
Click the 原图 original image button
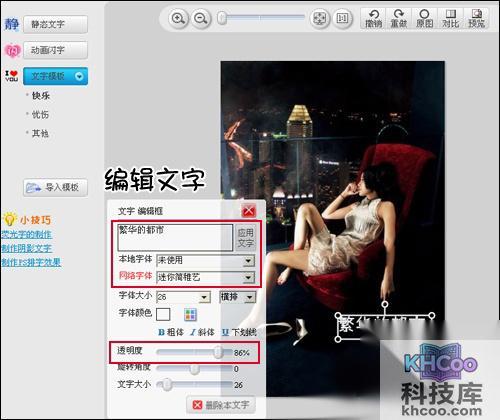point(424,18)
